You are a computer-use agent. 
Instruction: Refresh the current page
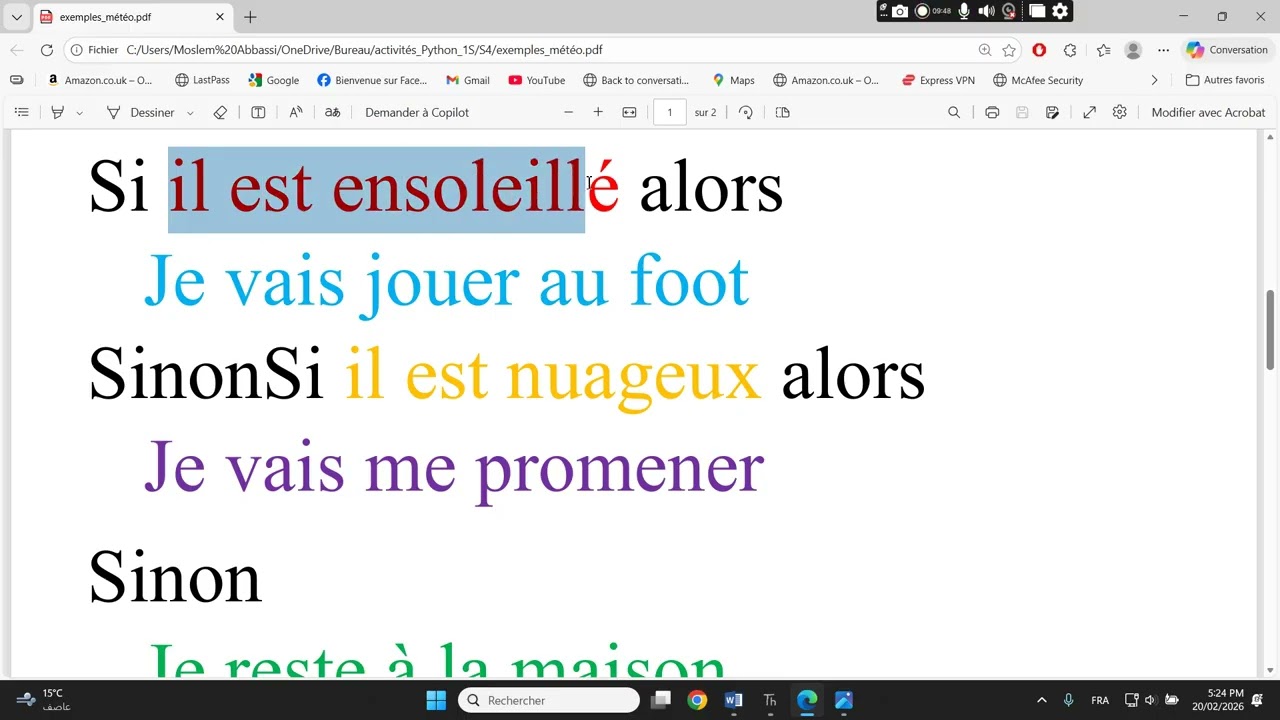point(47,50)
